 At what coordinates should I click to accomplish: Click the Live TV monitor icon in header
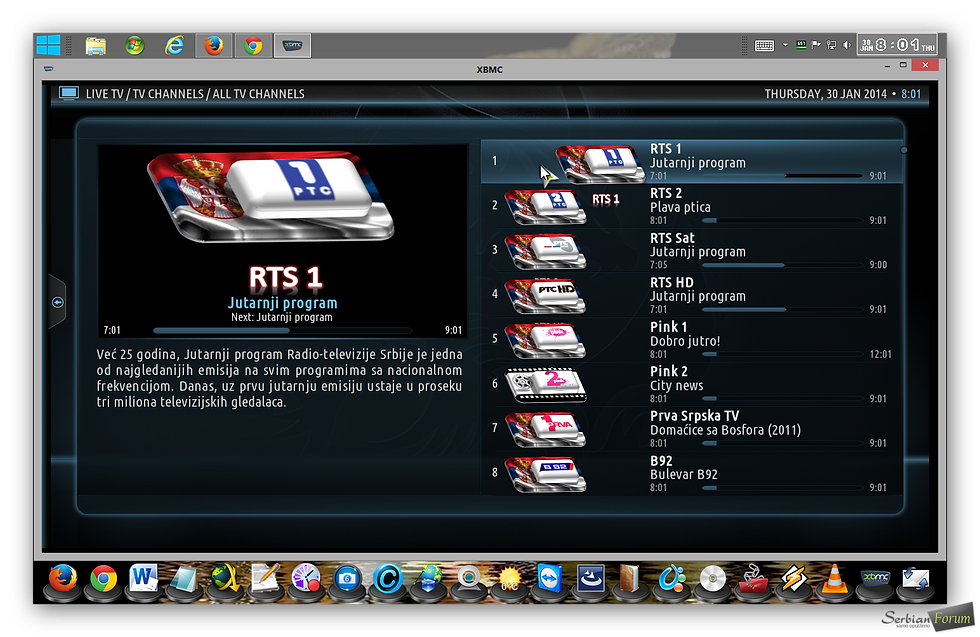(68, 94)
